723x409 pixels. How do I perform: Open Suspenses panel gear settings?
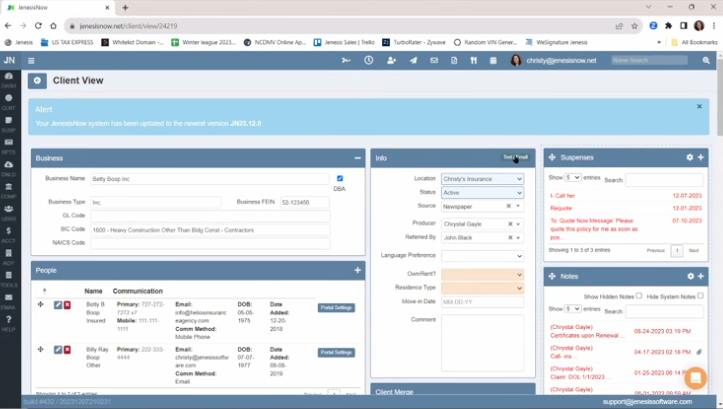click(x=689, y=158)
